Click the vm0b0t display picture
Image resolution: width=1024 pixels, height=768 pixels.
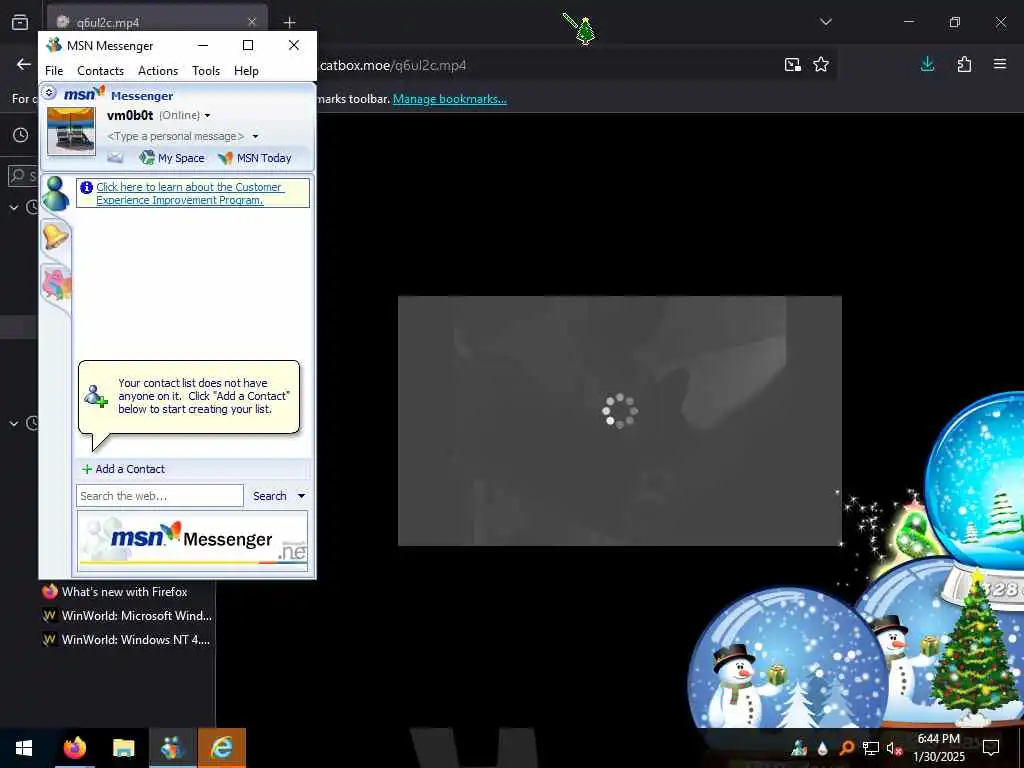click(71, 131)
